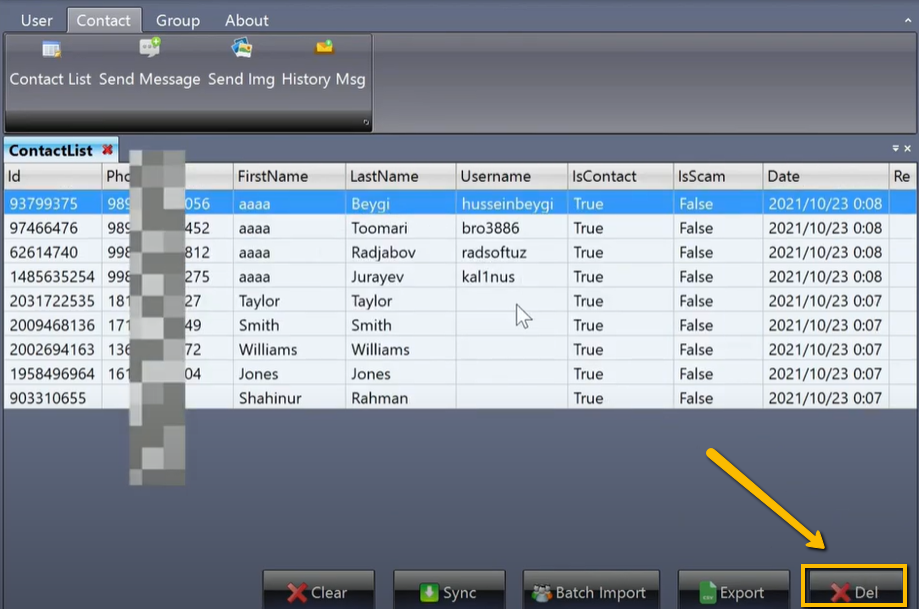919x609 pixels.
Task: Open the Group menu tab
Action: coord(178,20)
